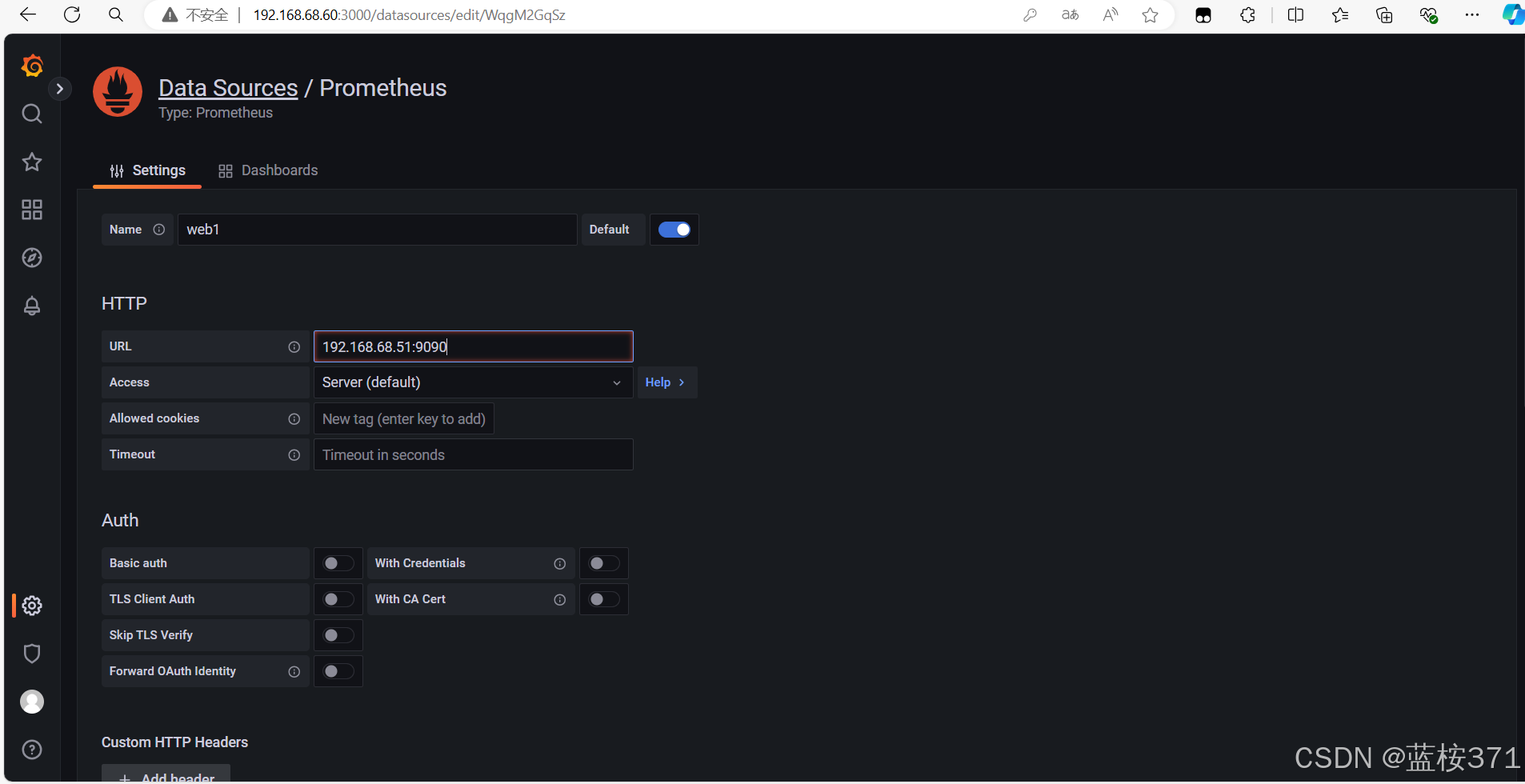The width and height of the screenshot is (1525, 784).
Task: Open browser extensions puzzle icon
Action: click(1247, 15)
